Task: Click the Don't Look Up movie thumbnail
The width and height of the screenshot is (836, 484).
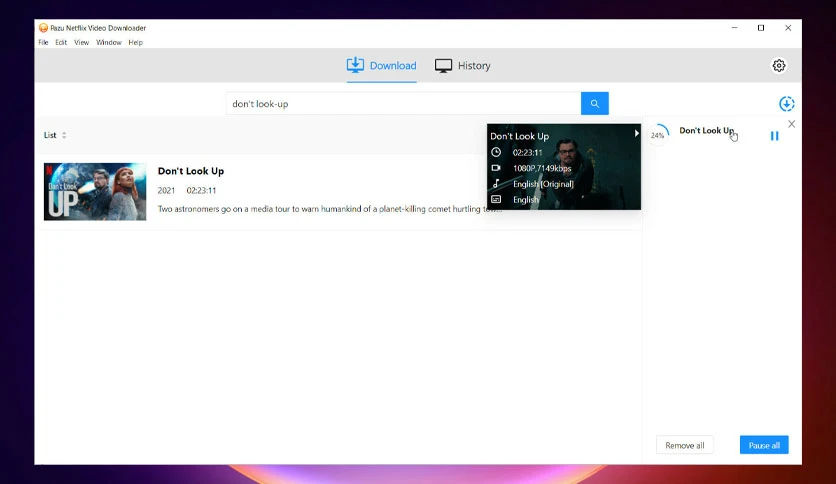Action: [95, 192]
